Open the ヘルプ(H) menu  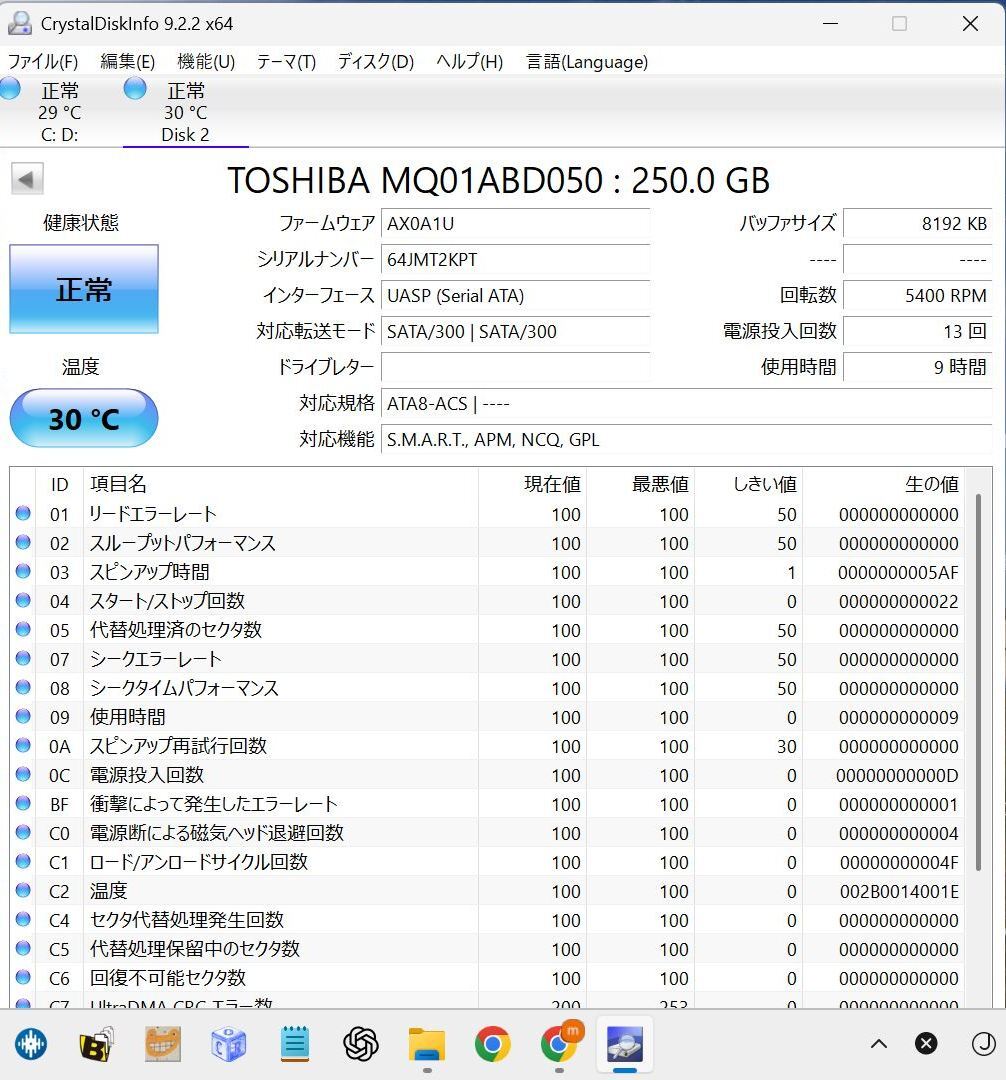470,62
